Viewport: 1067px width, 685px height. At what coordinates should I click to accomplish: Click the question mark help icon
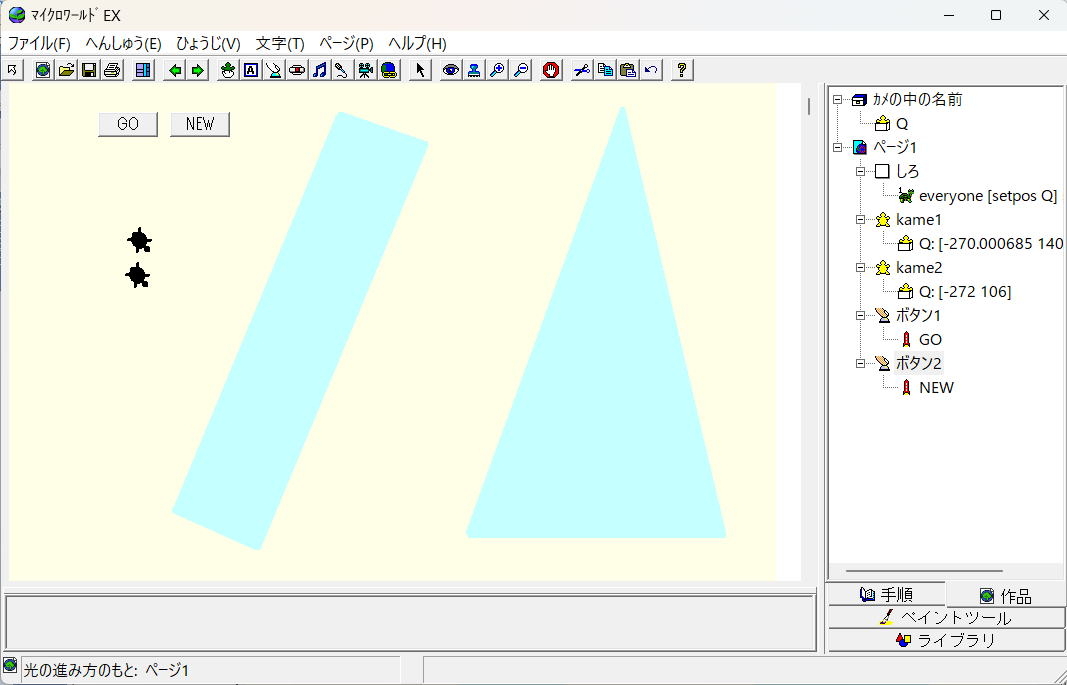682,69
